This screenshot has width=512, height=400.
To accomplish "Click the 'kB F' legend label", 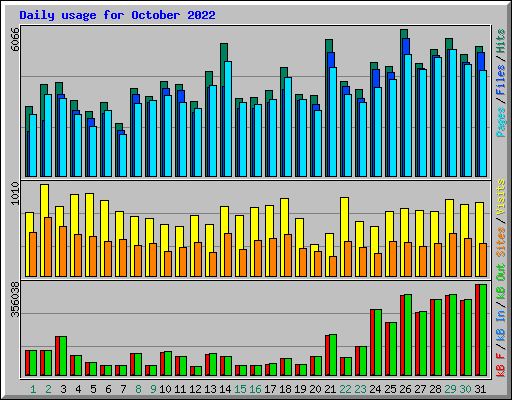I will coord(501,365).
